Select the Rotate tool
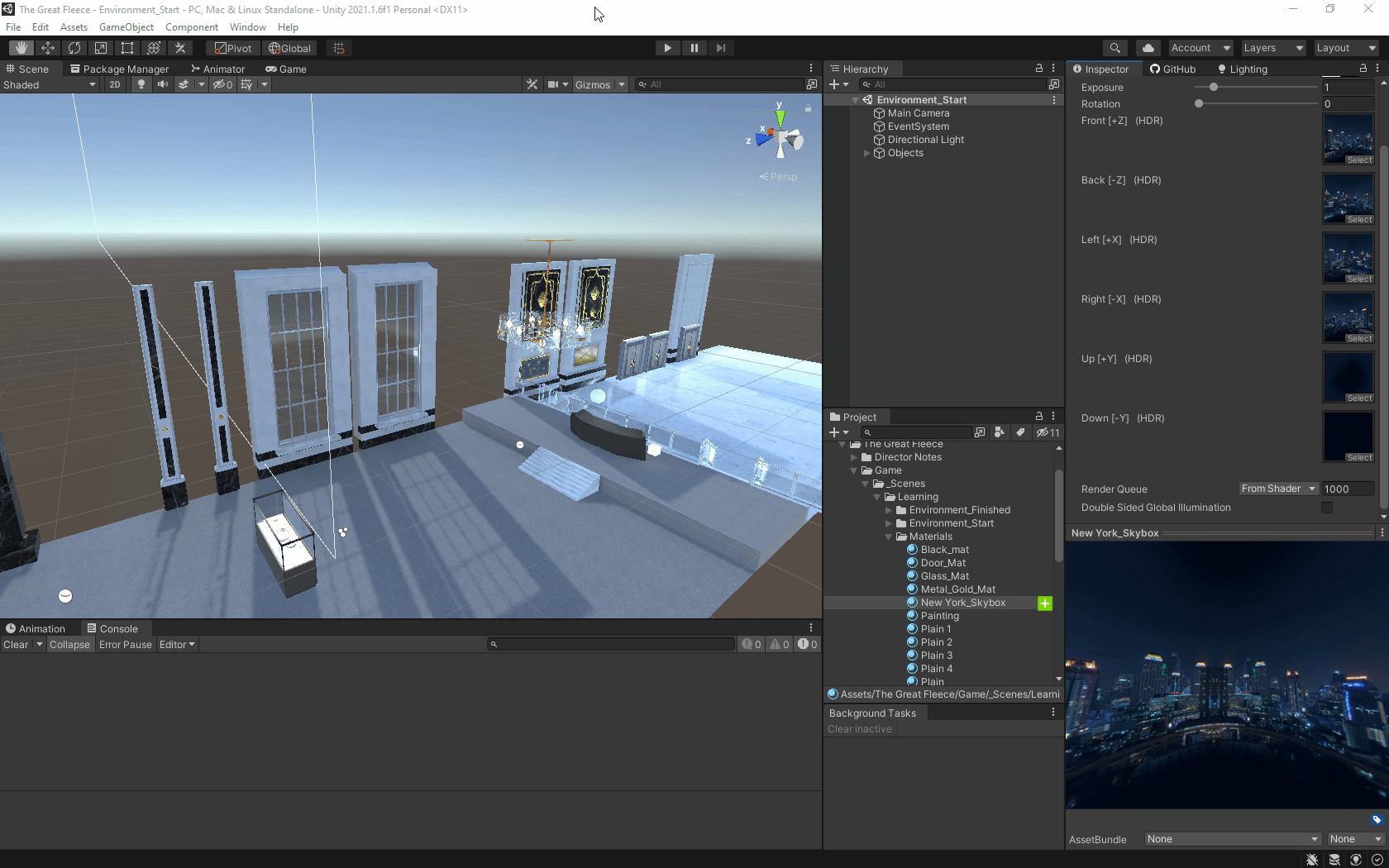1389x868 pixels. [x=74, y=48]
